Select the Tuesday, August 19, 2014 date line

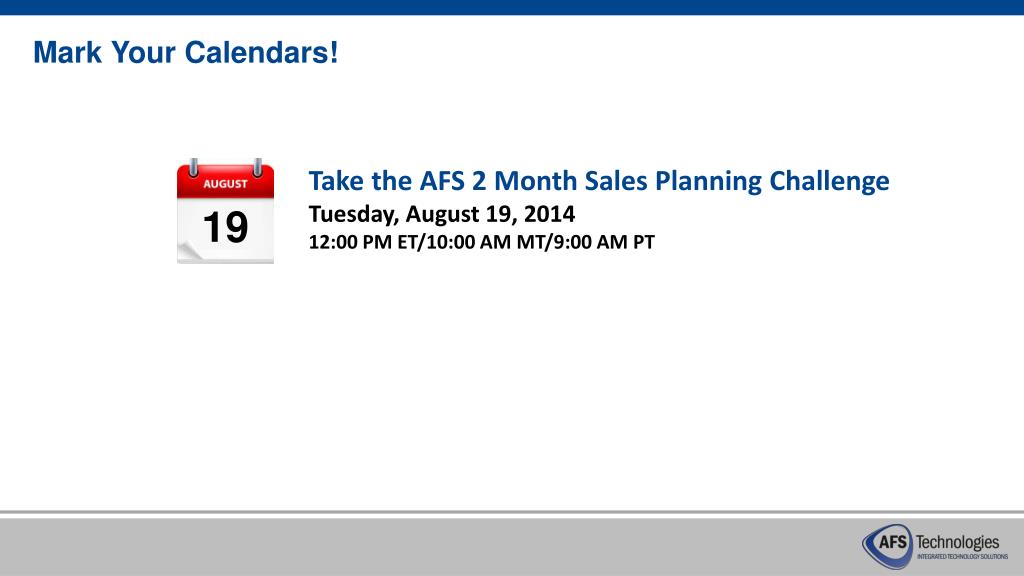[x=441, y=214]
